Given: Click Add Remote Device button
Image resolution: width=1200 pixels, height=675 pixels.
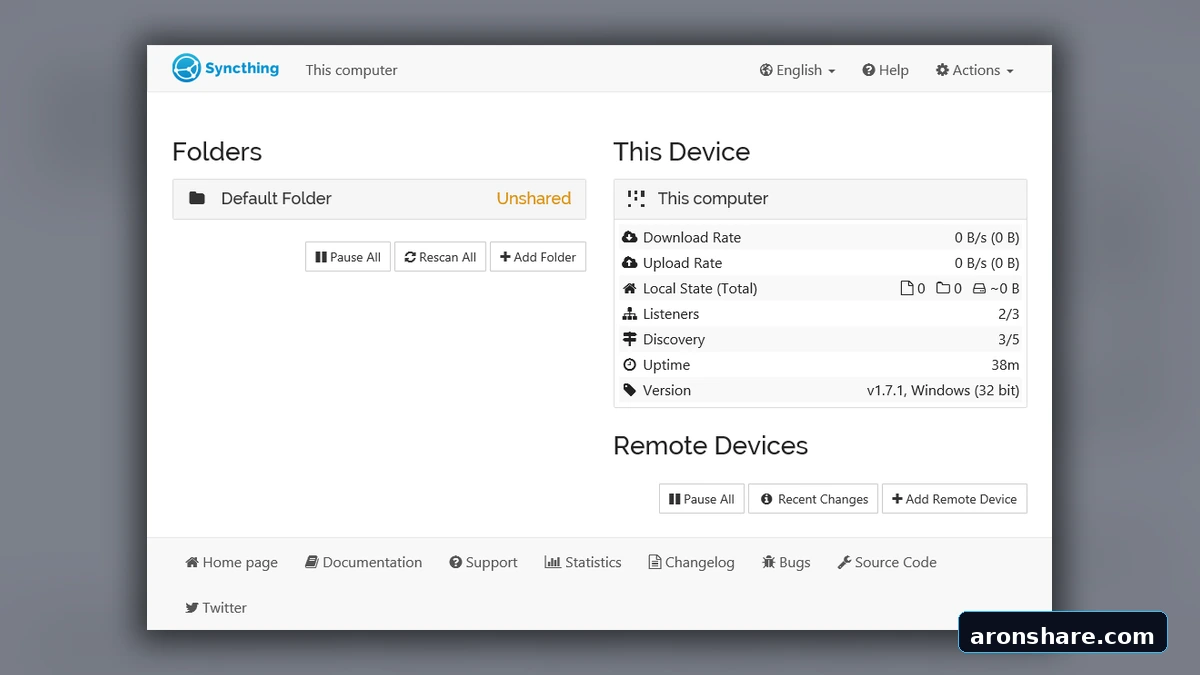Looking at the screenshot, I should (954, 499).
